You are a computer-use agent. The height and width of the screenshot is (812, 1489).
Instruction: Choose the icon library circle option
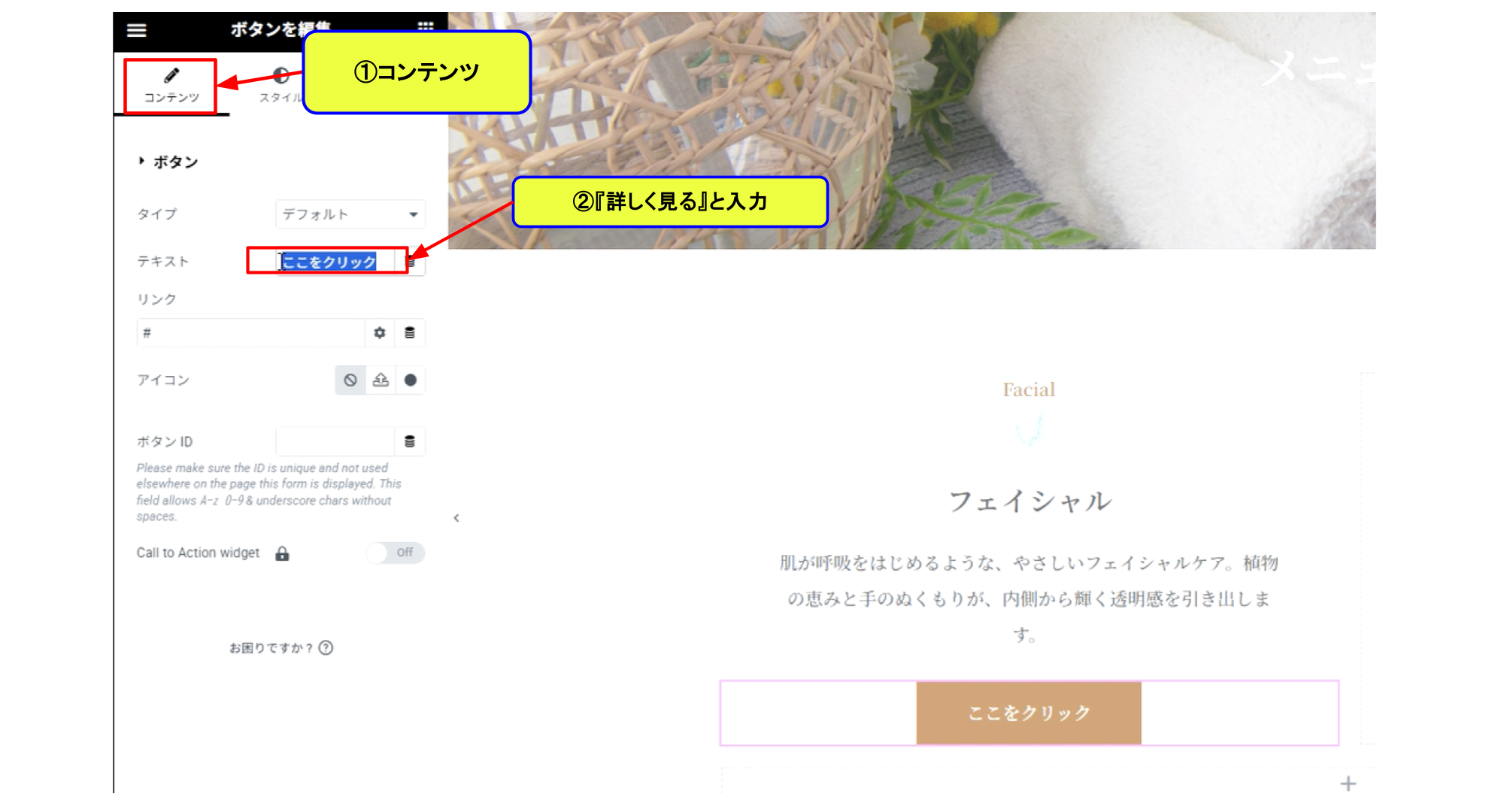click(x=411, y=380)
